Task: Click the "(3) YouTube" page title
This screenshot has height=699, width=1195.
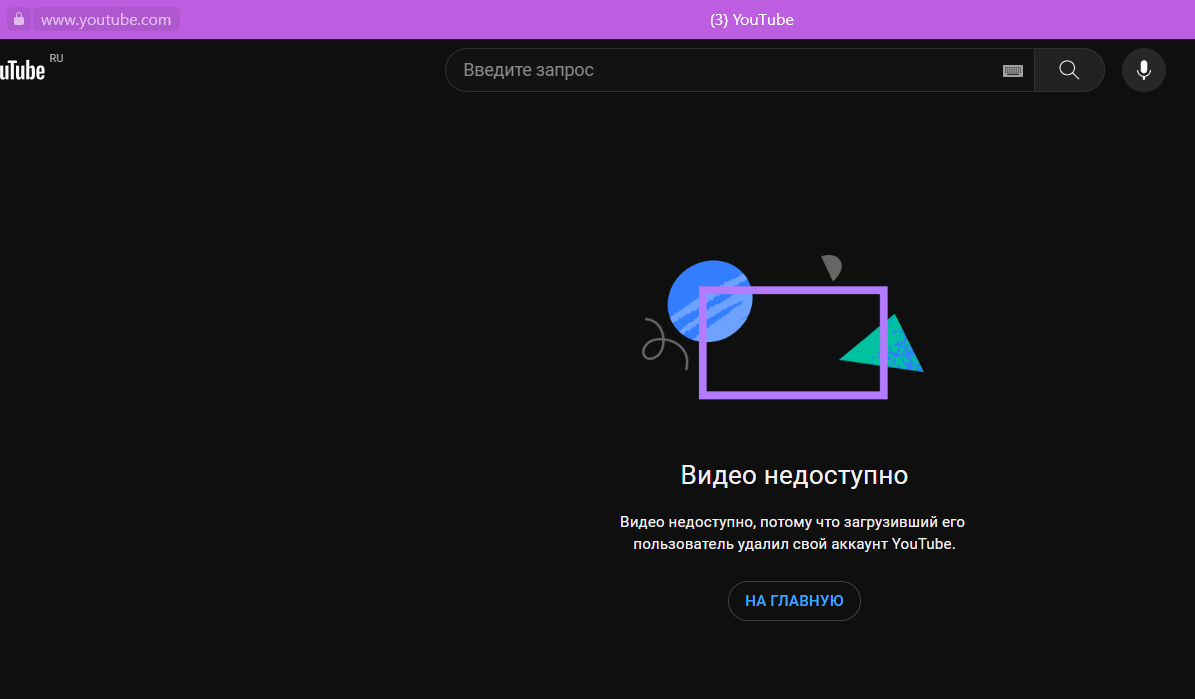Action: [751, 19]
